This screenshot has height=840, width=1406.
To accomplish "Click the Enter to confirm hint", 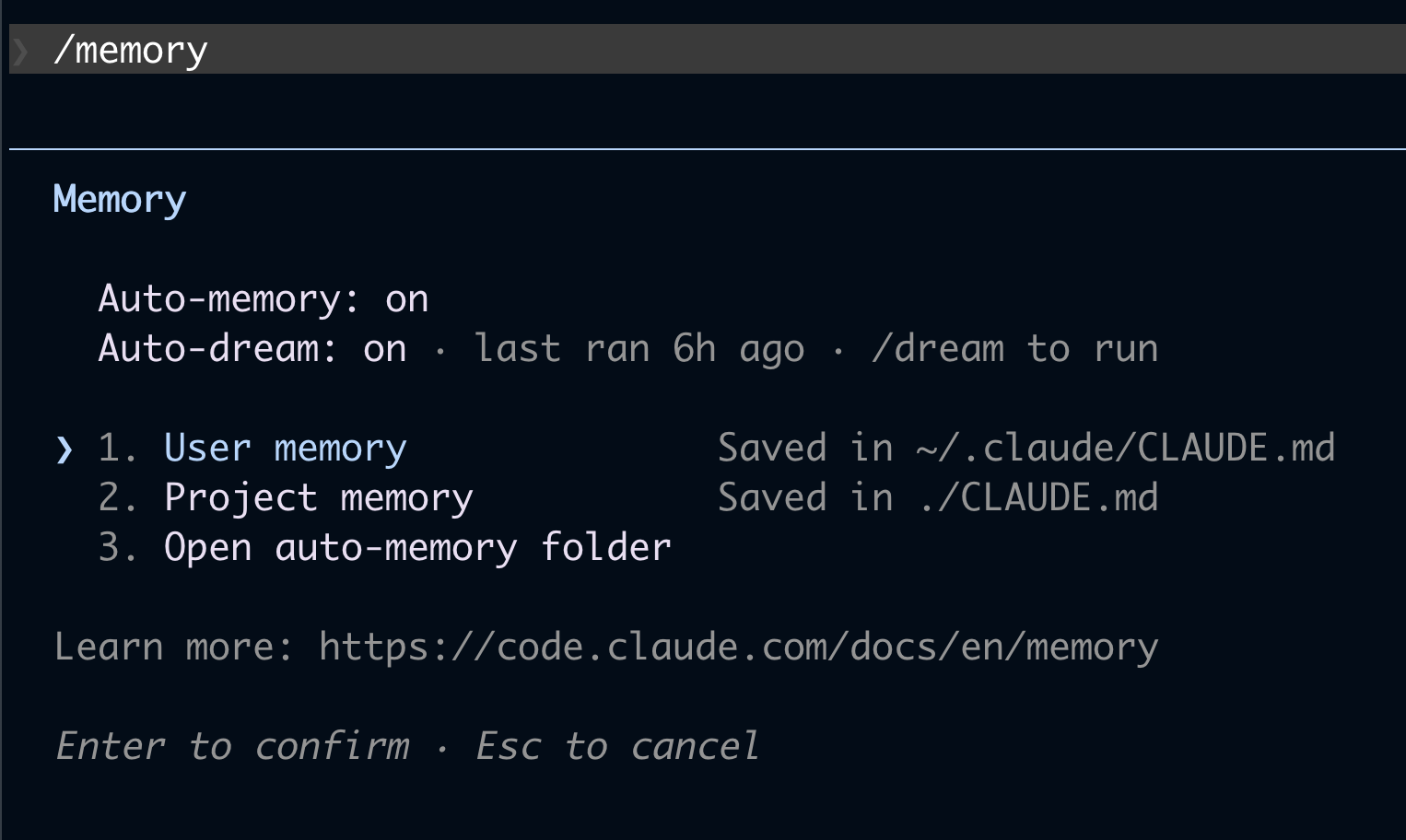I will point(232,746).
